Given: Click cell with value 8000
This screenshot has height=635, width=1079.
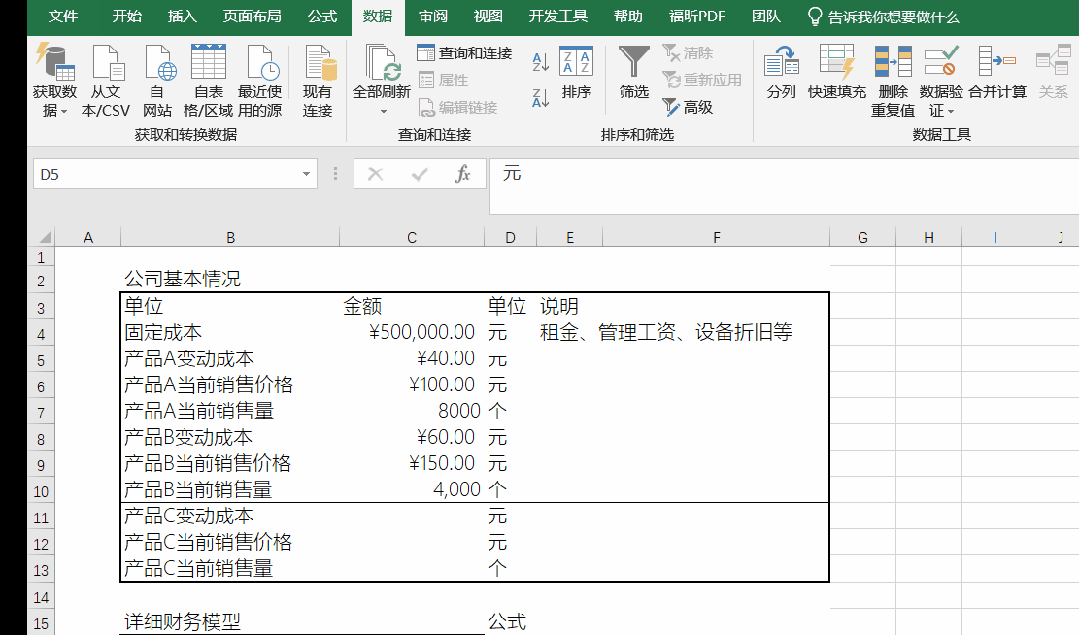Looking at the screenshot, I should [x=412, y=411].
